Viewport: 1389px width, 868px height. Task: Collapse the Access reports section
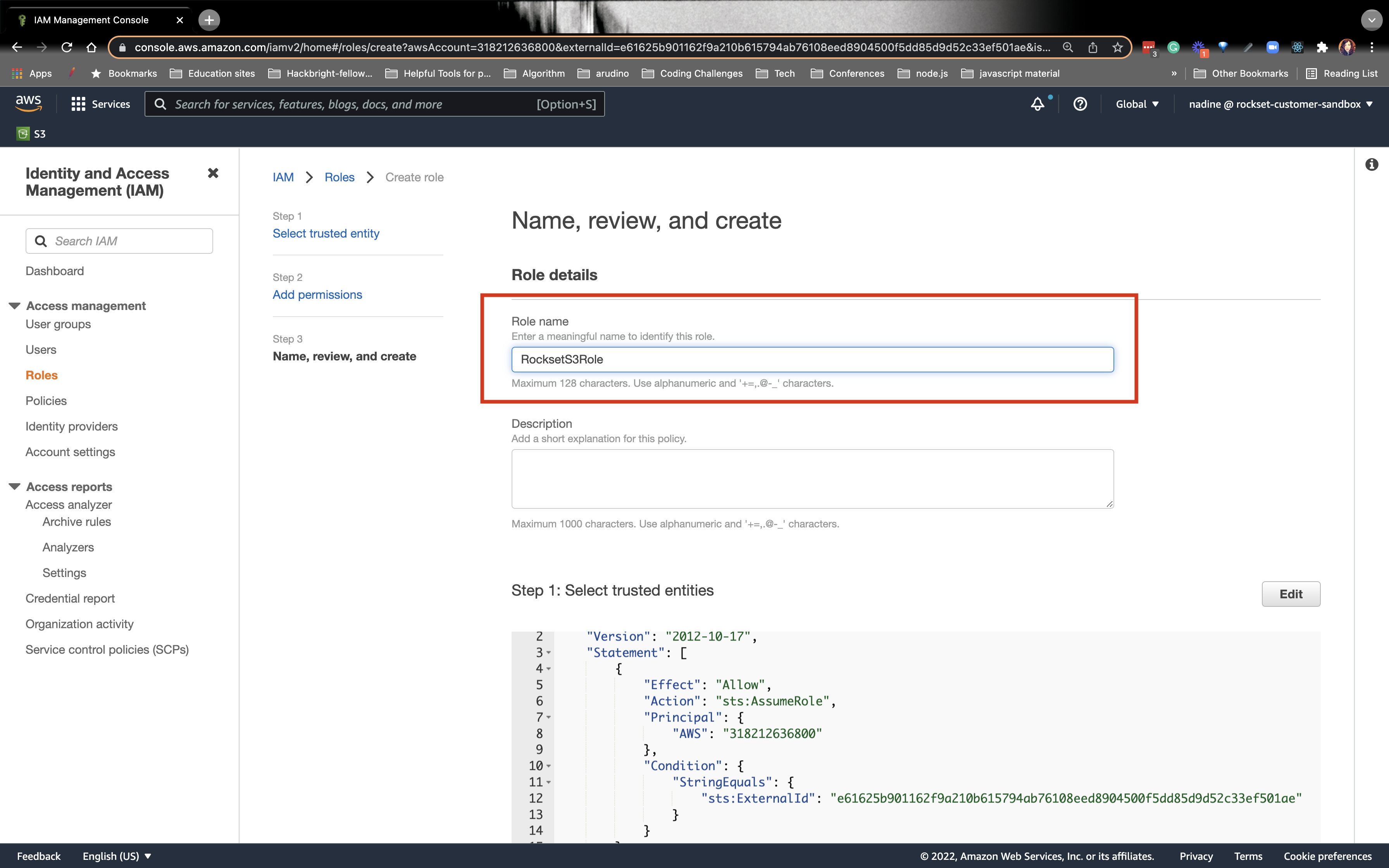tap(15, 486)
